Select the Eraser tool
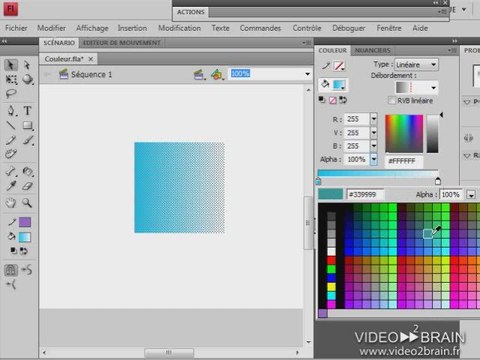Viewport: 480px width, 360px height. (x=27, y=186)
